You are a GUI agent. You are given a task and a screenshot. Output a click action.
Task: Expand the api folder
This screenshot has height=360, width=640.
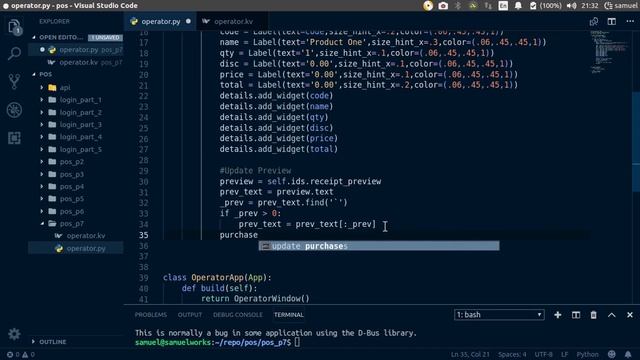click(x=65, y=87)
